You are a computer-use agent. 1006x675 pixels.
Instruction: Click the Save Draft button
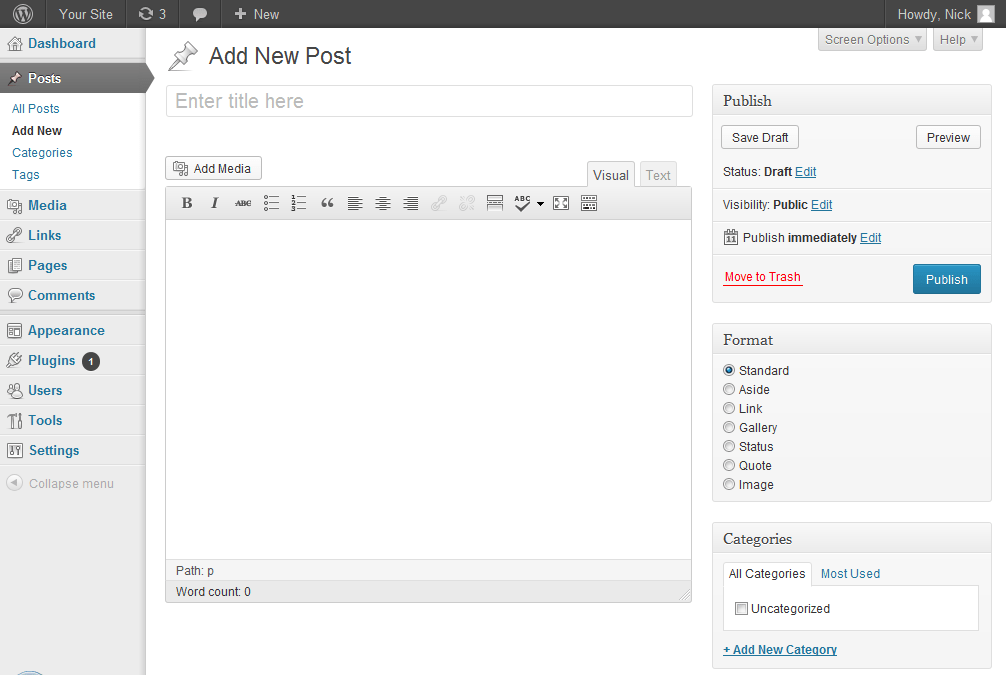[x=760, y=137]
